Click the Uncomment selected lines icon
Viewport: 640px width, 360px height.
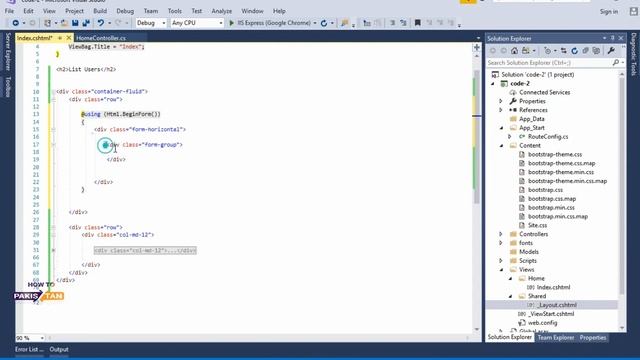[403, 23]
